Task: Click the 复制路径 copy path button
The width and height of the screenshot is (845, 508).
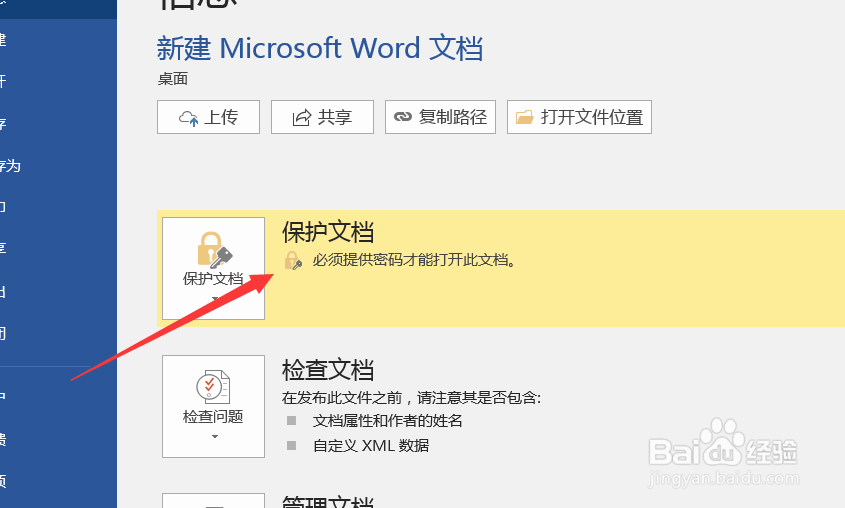Action: (440, 117)
